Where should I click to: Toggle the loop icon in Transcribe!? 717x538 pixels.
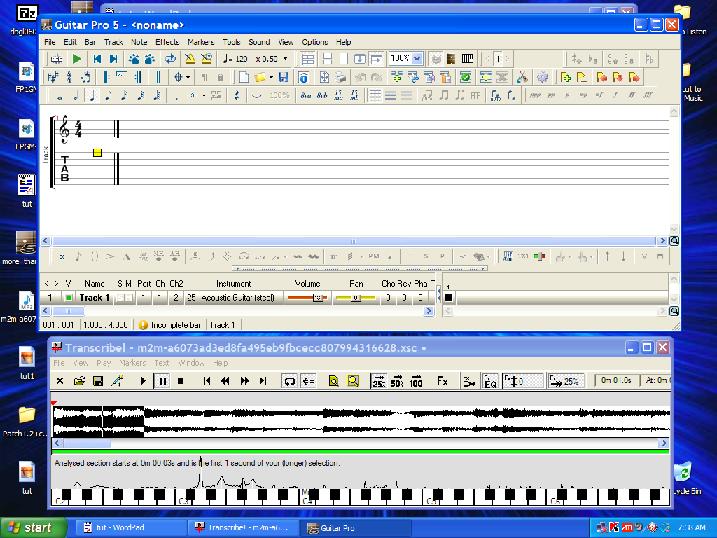pyautogui.click(x=289, y=381)
